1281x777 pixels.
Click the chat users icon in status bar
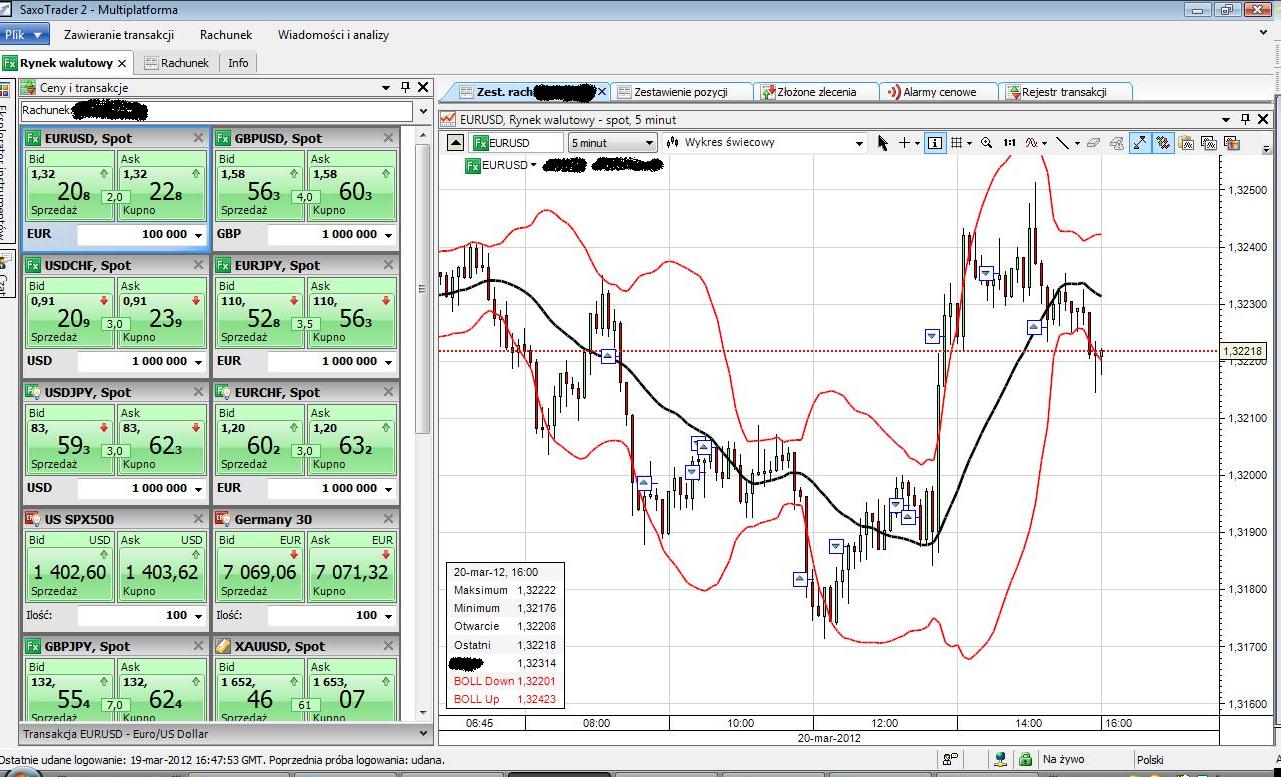pyautogui.click(x=950, y=760)
